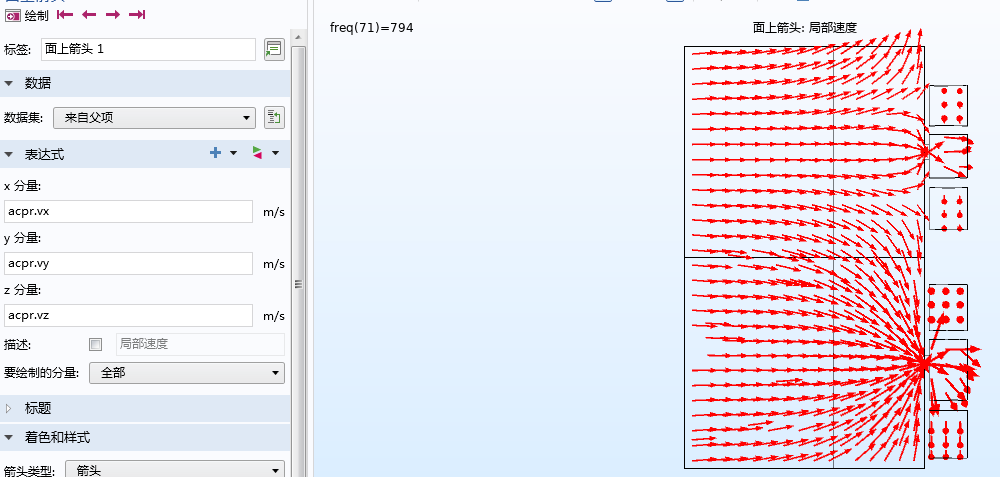The image size is (1000, 477).
Task: Collapse the 数据 section
Action: tap(10, 83)
